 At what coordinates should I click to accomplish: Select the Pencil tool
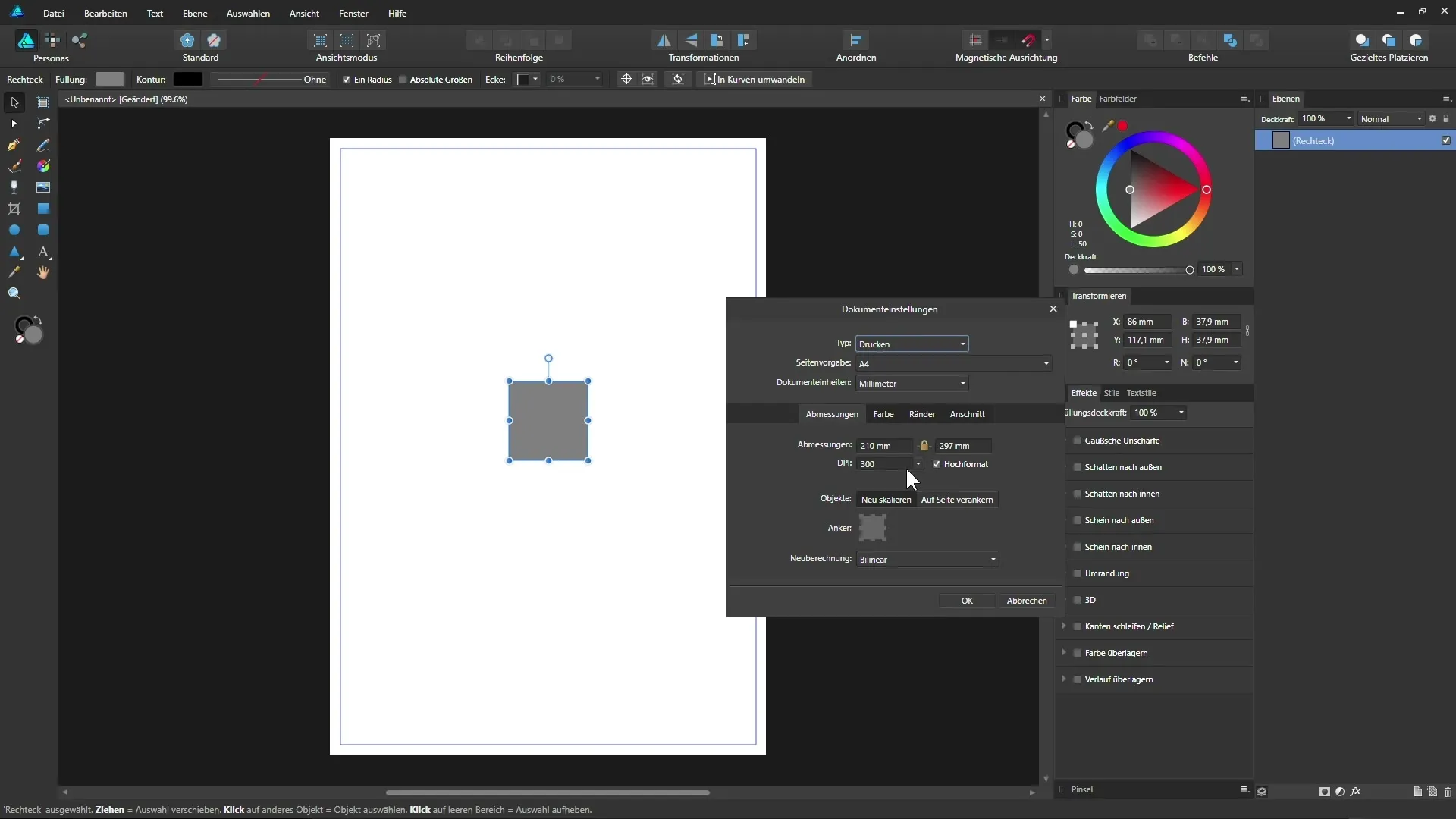tap(43, 145)
